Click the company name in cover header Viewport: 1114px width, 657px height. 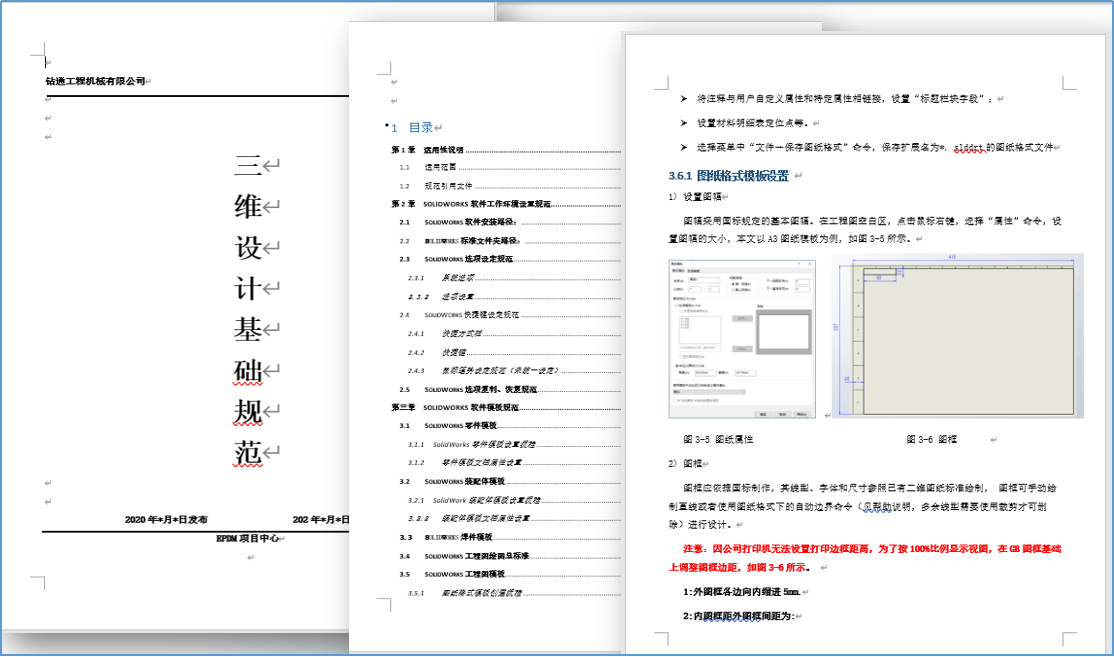[96, 81]
